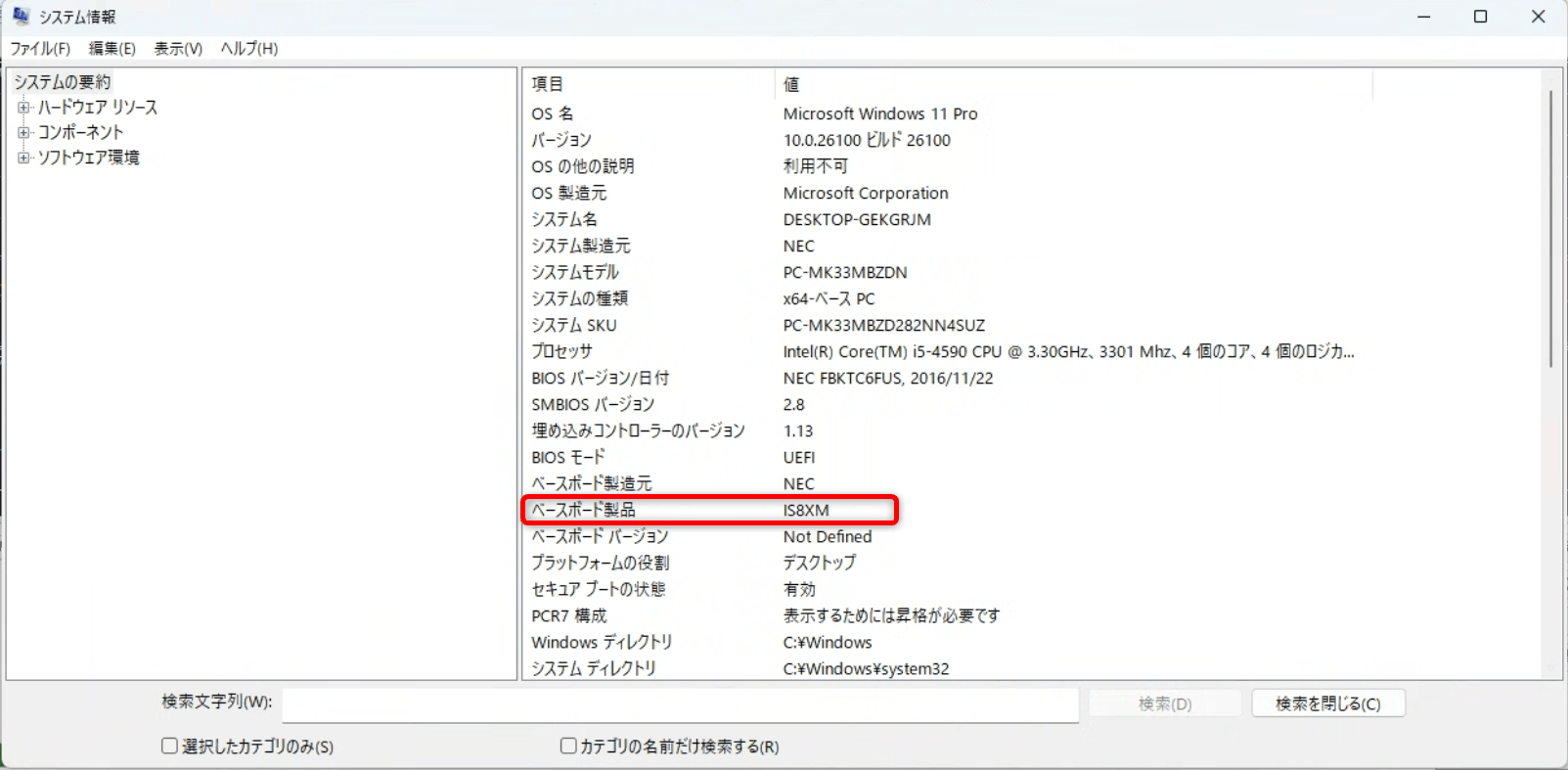Expand the ハードウェア リソース tree node
Screen dimensions: 1568x770
point(23,108)
